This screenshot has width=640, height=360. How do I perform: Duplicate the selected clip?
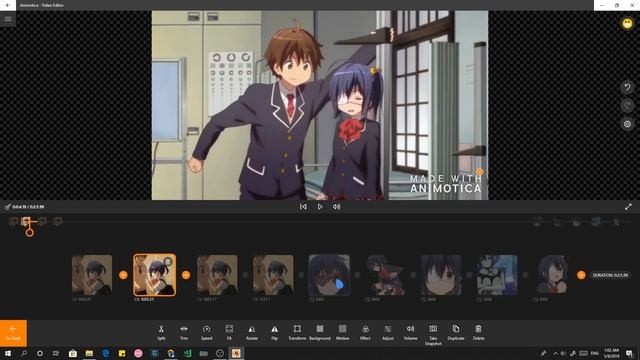pos(456,332)
